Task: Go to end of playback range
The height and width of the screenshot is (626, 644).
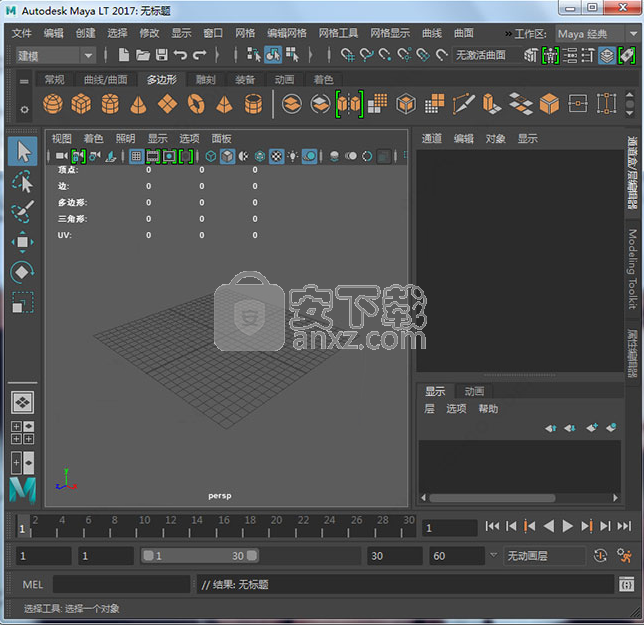Action: point(624,526)
